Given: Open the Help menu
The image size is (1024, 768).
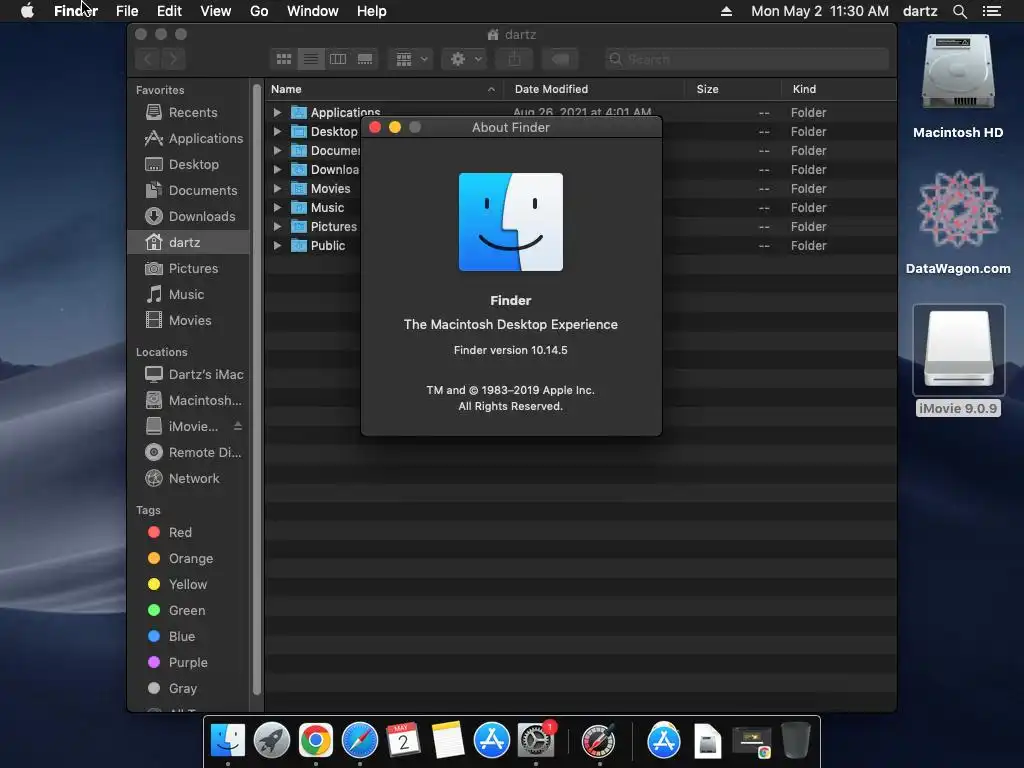Looking at the screenshot, I should click(x=372, y=11).
